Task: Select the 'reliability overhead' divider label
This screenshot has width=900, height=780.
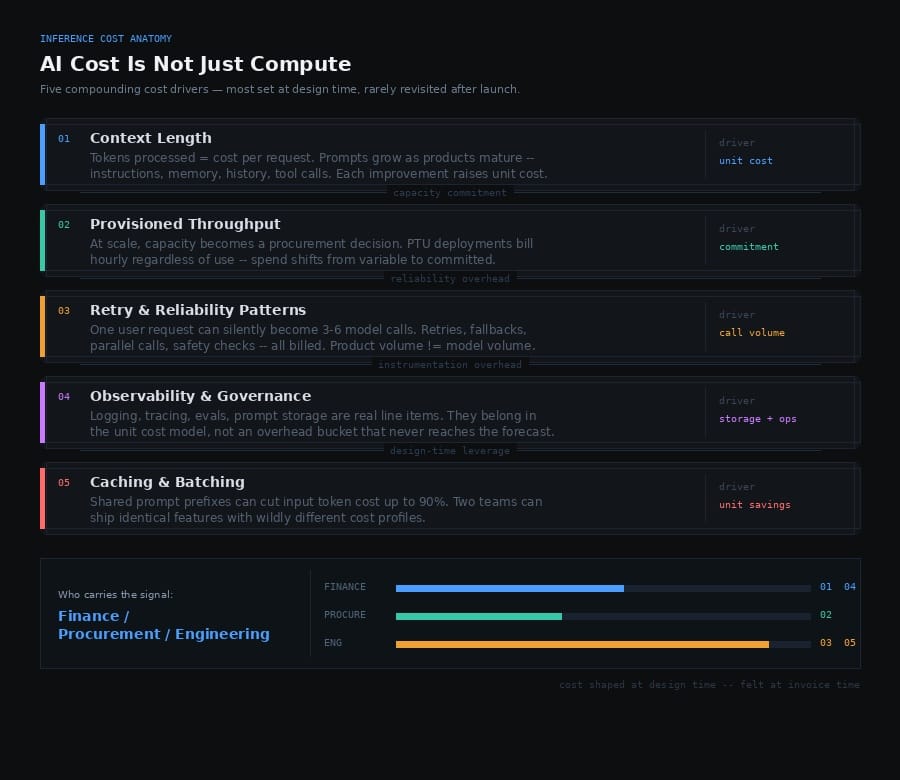Action: [450, 279]
